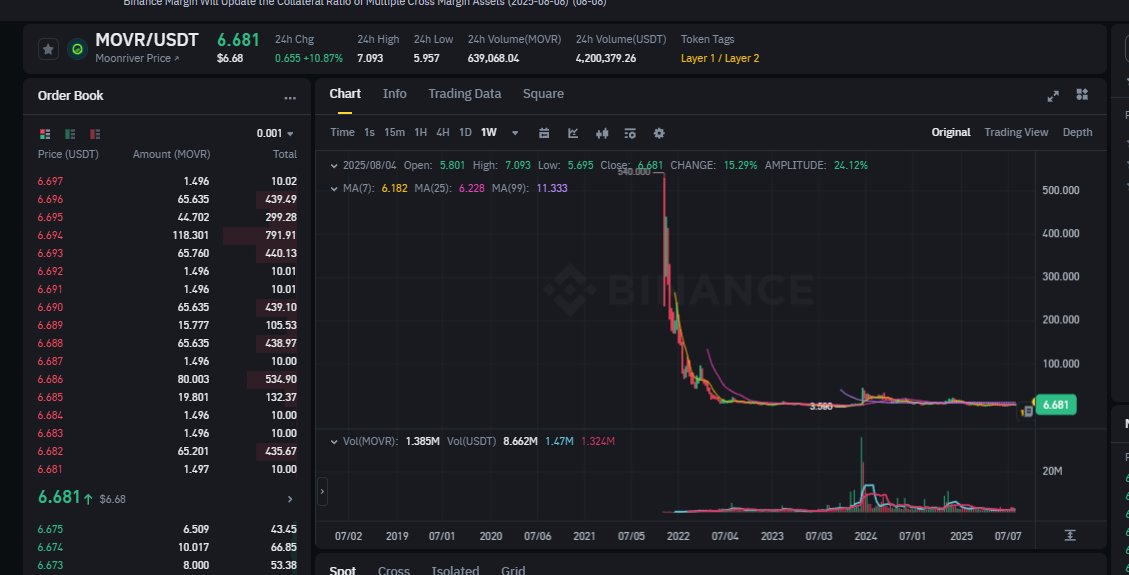The image size is (1129, 575).
Task: Open the technical indicators icon in chart toolbar
Action: click(x=573, y=133)
